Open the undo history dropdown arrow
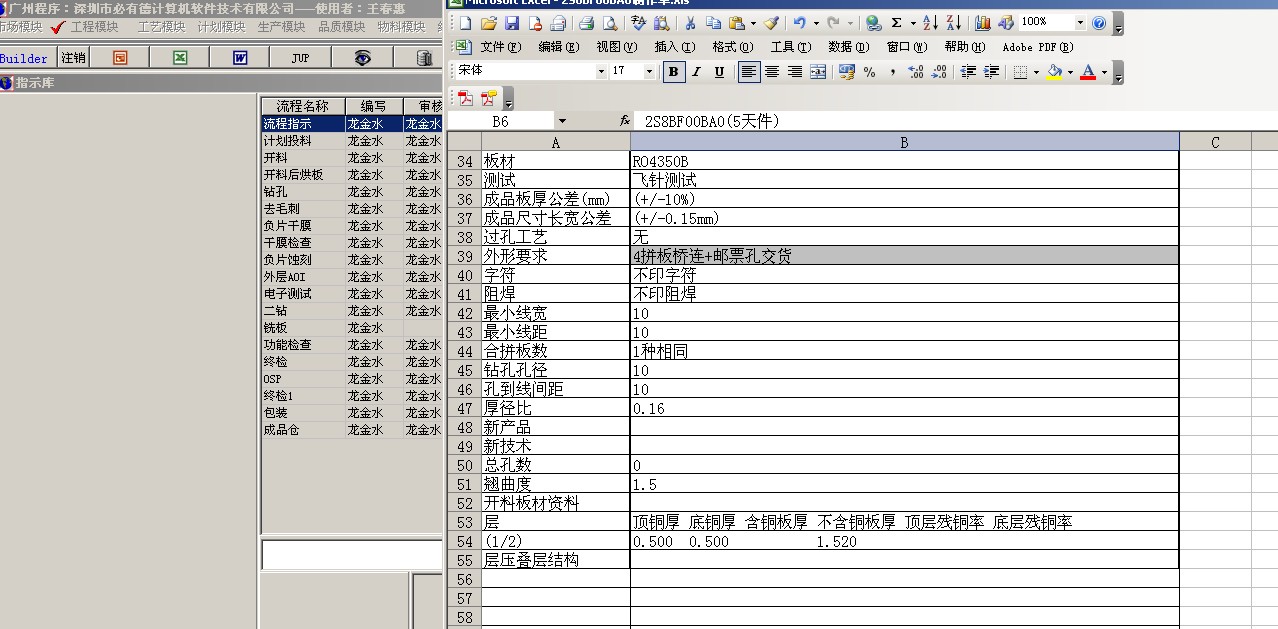Screen dimensions: 1278x629 click(816, 22)
